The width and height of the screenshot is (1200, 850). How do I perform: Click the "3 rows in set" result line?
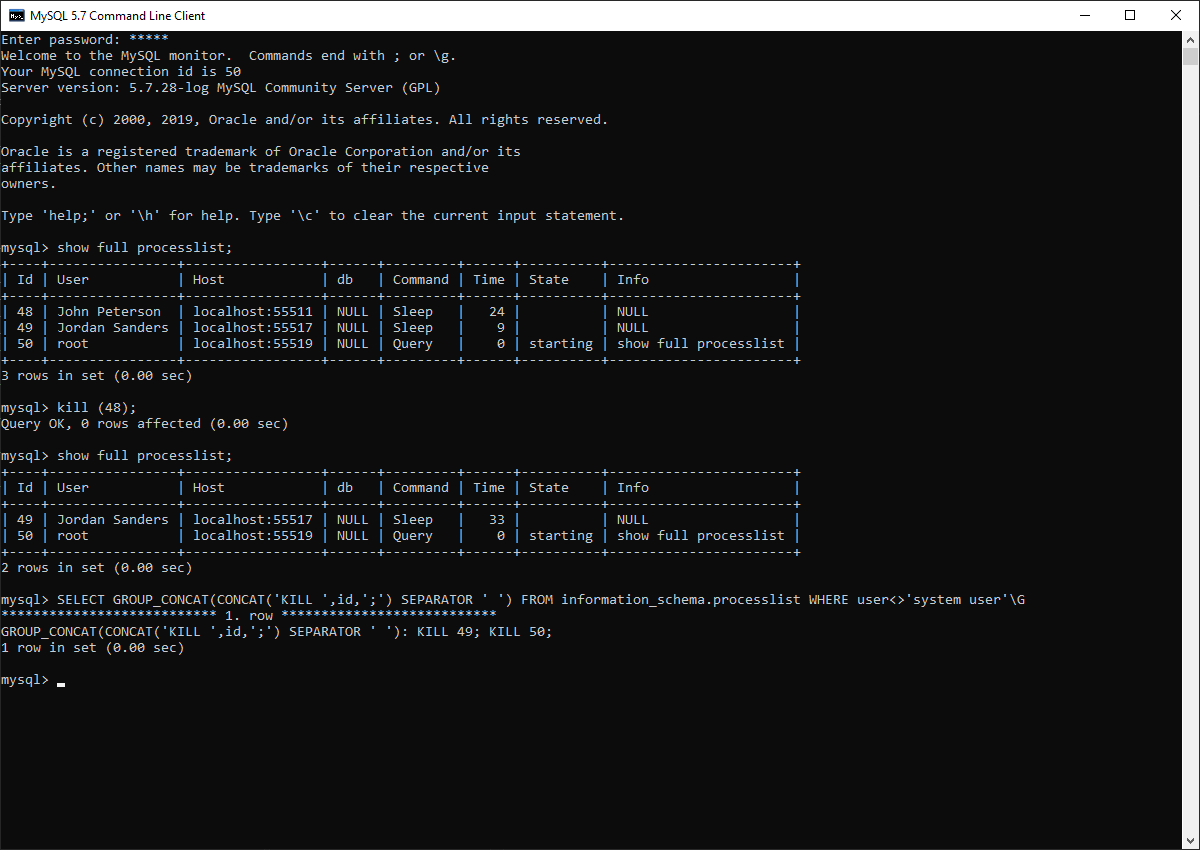point(97,376)
